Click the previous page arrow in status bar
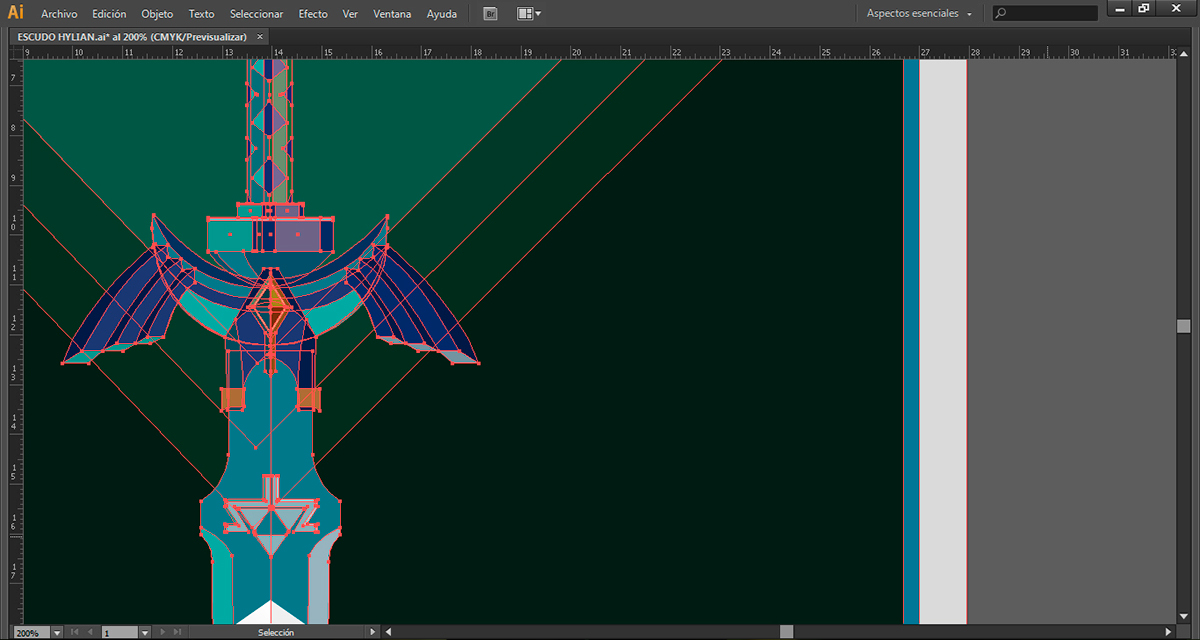 point(90,631)
